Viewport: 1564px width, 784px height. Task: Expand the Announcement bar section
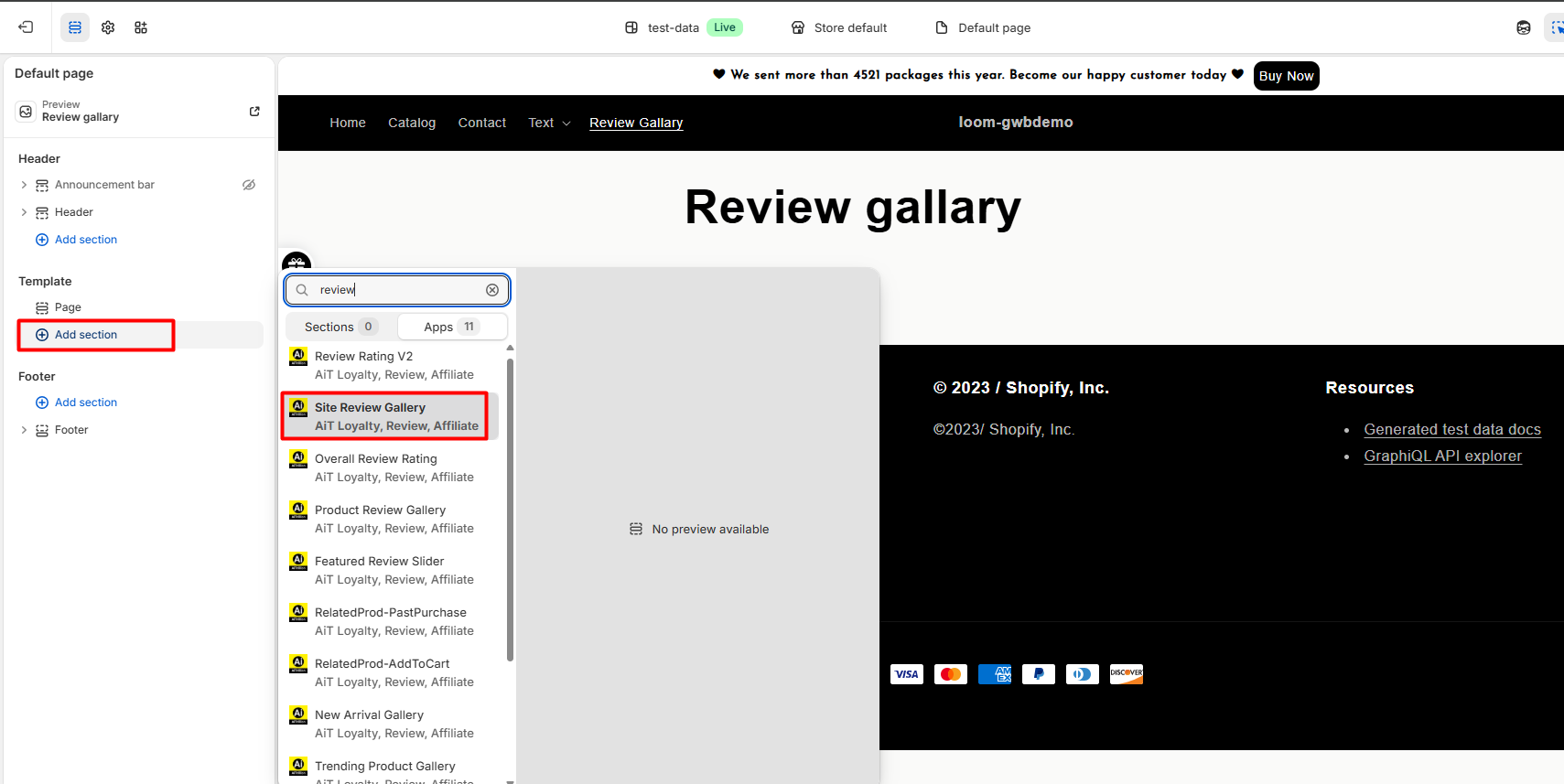click(x=24, y=185)
